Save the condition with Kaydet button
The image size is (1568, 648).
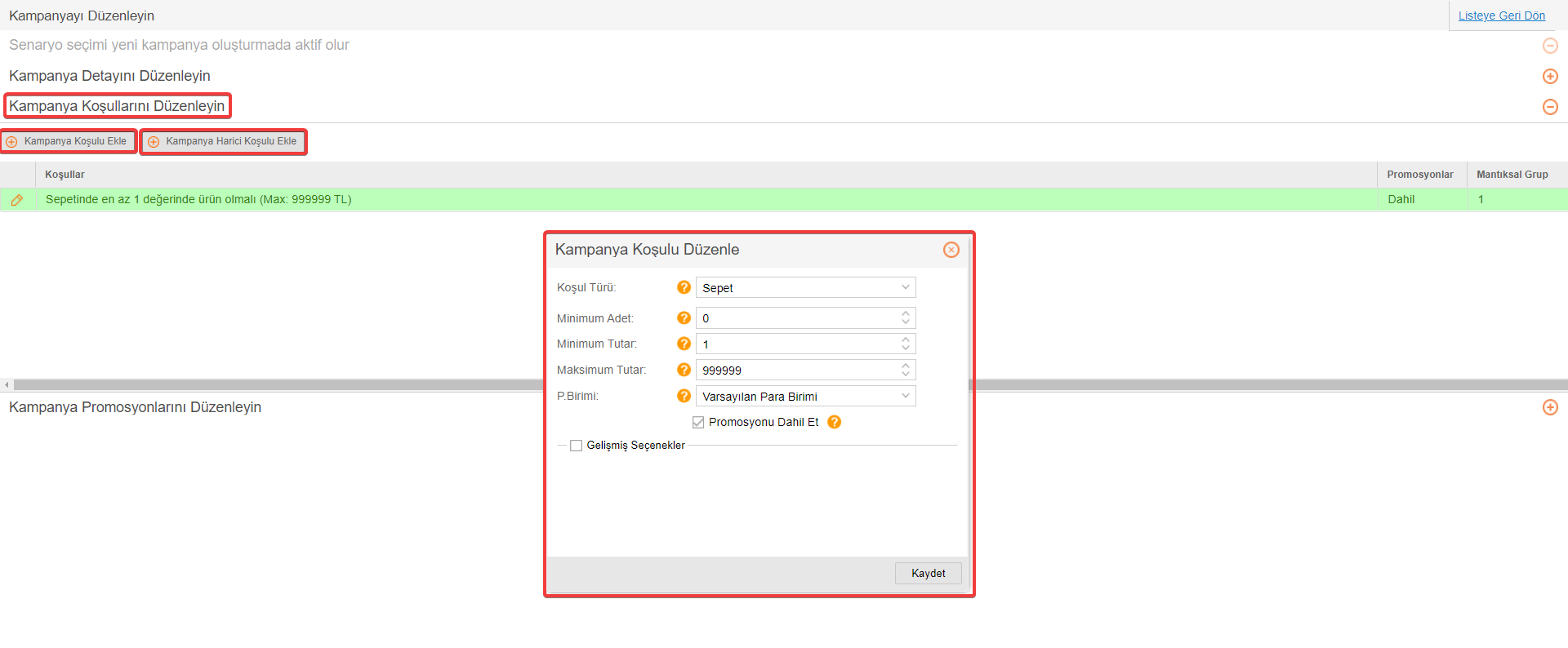[x=928, y=574]
